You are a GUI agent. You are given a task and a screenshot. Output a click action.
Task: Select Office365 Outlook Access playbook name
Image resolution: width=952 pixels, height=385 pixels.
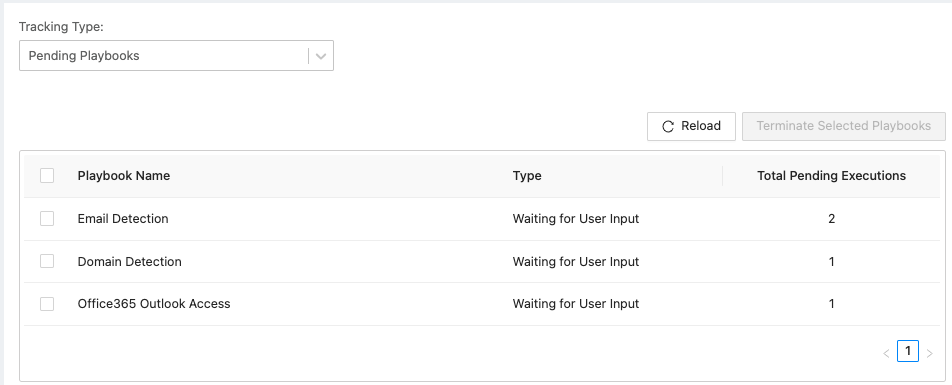tap(154, 304)
